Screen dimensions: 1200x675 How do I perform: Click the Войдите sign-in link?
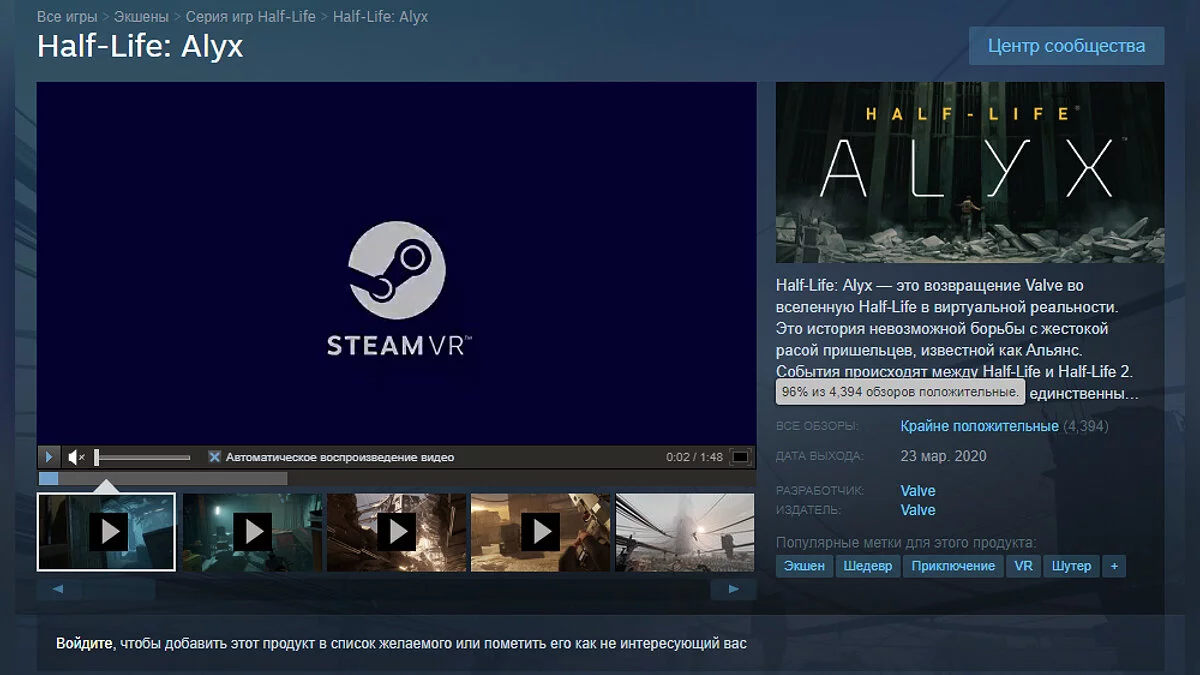click(84, 643)
